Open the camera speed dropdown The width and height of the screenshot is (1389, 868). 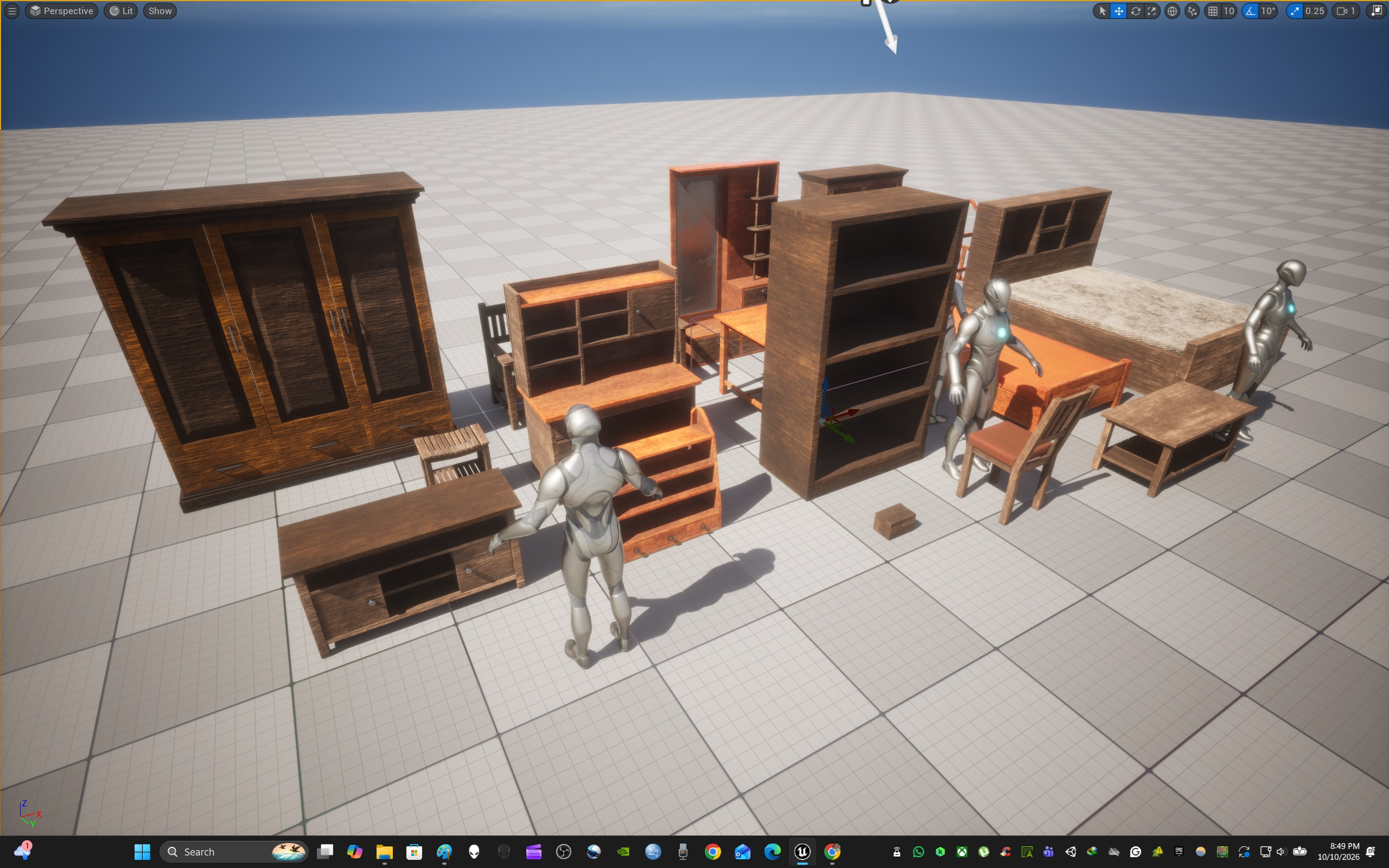(1347, 11)
